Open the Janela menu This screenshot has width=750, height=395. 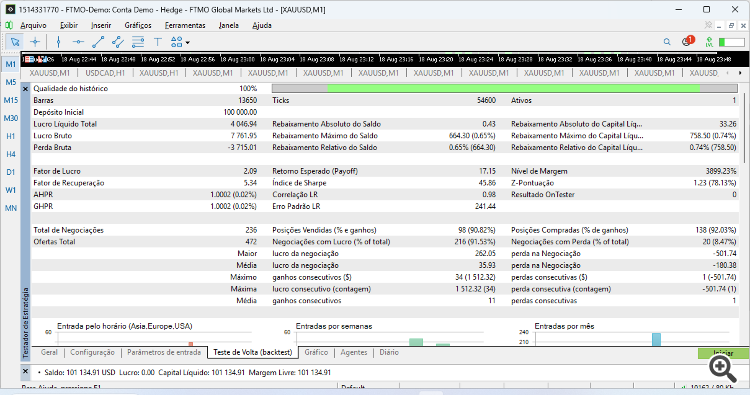229,25
